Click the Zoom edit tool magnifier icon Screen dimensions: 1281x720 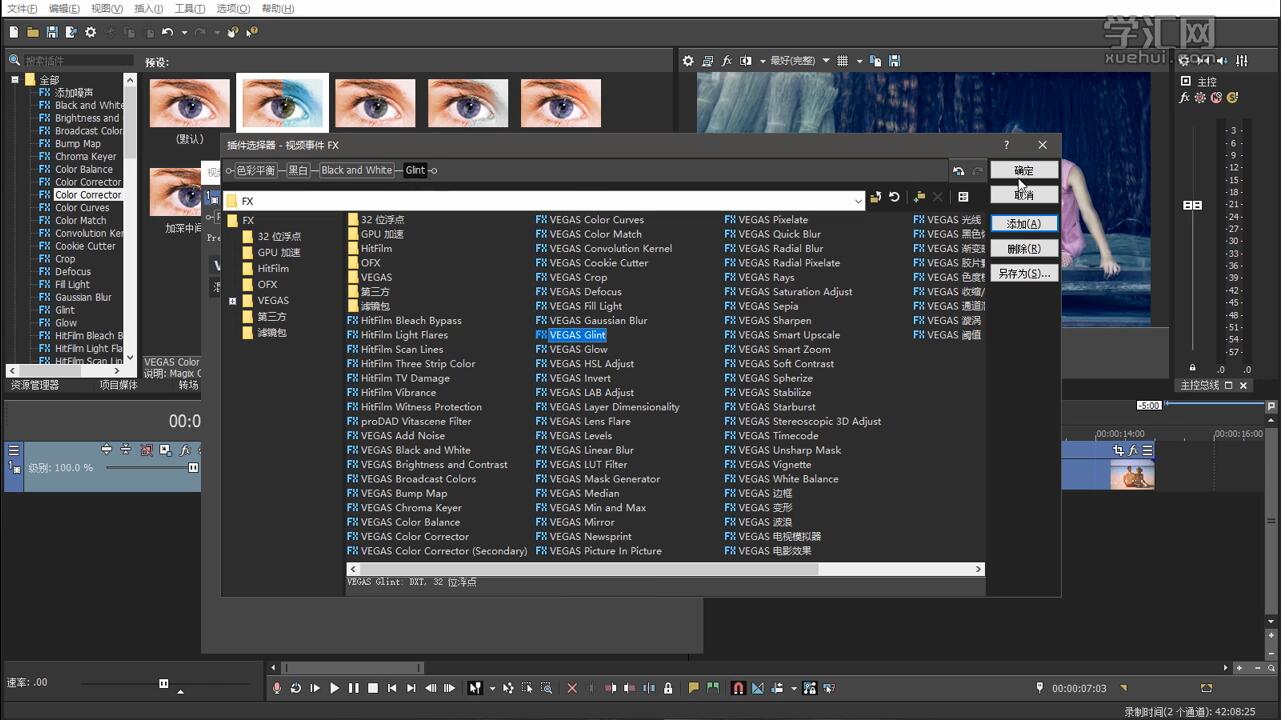pos(546,688)
